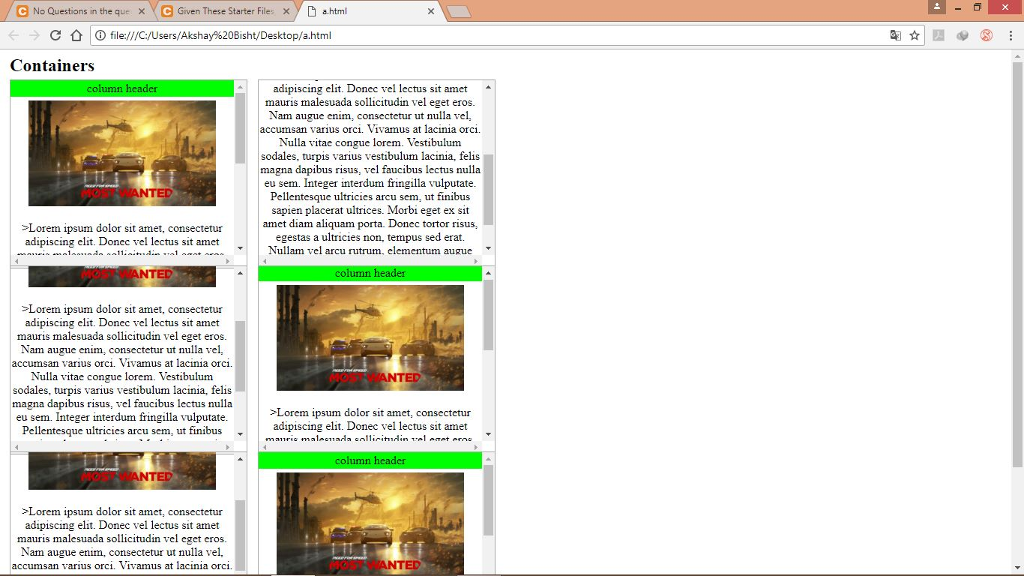Click the browser forward arrow

click(35, 35)
